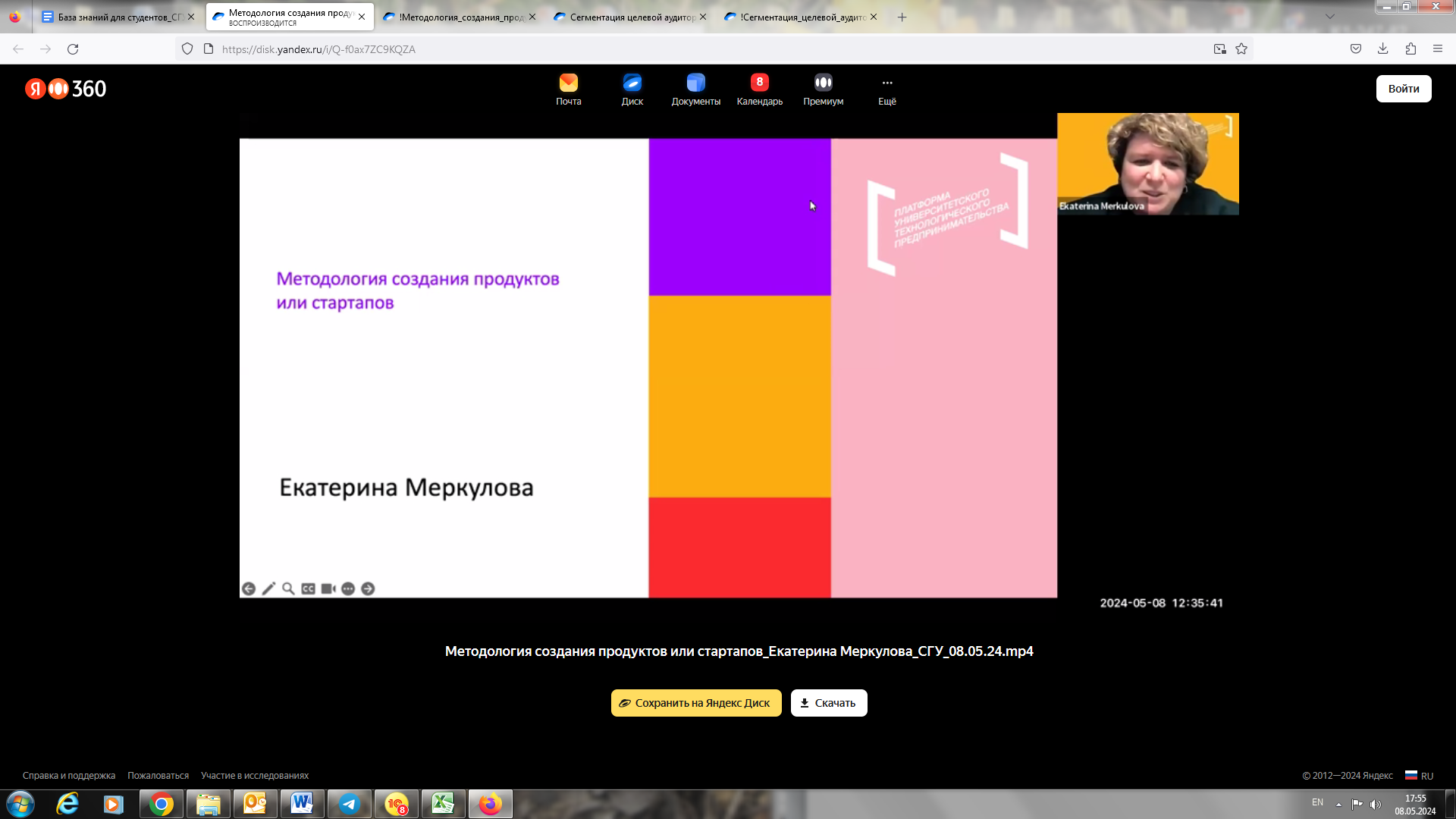This screenshot has width=1456, height=819.
Task: Open the list all tabs chevron
Action: 1330,17
